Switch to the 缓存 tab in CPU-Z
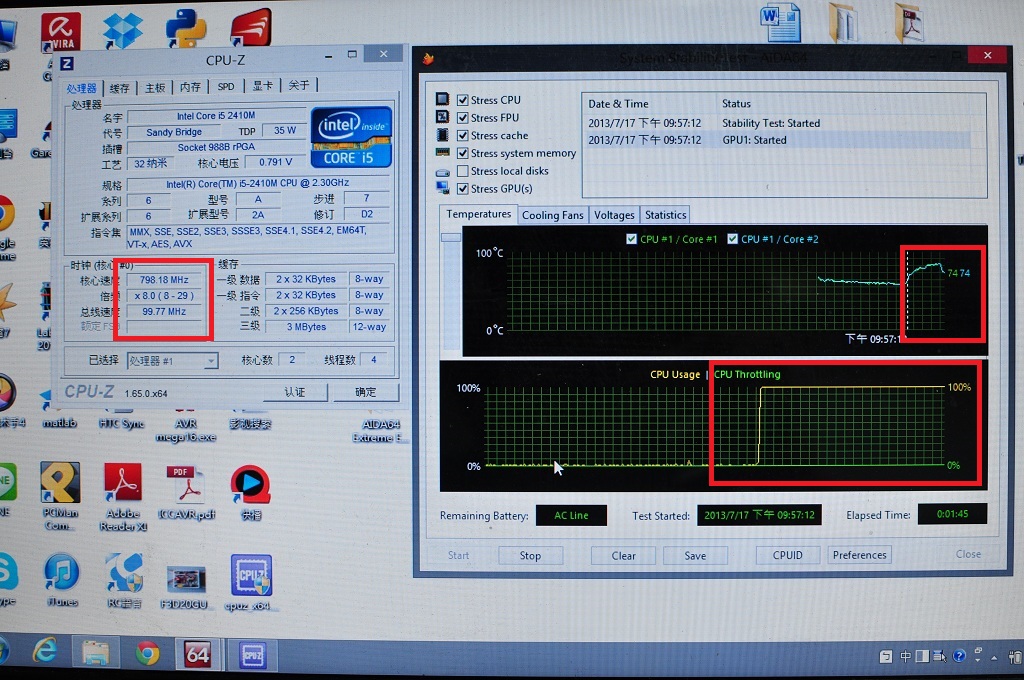Image resolution: width=1024 pixels, height=680 pixels. (x=120, y=88)
